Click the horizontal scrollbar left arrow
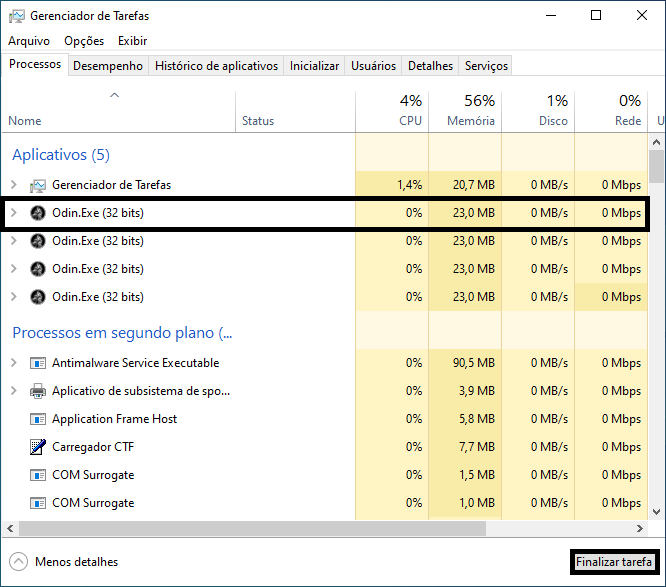The height and width of the screenshot is (587, 666). 10,529
